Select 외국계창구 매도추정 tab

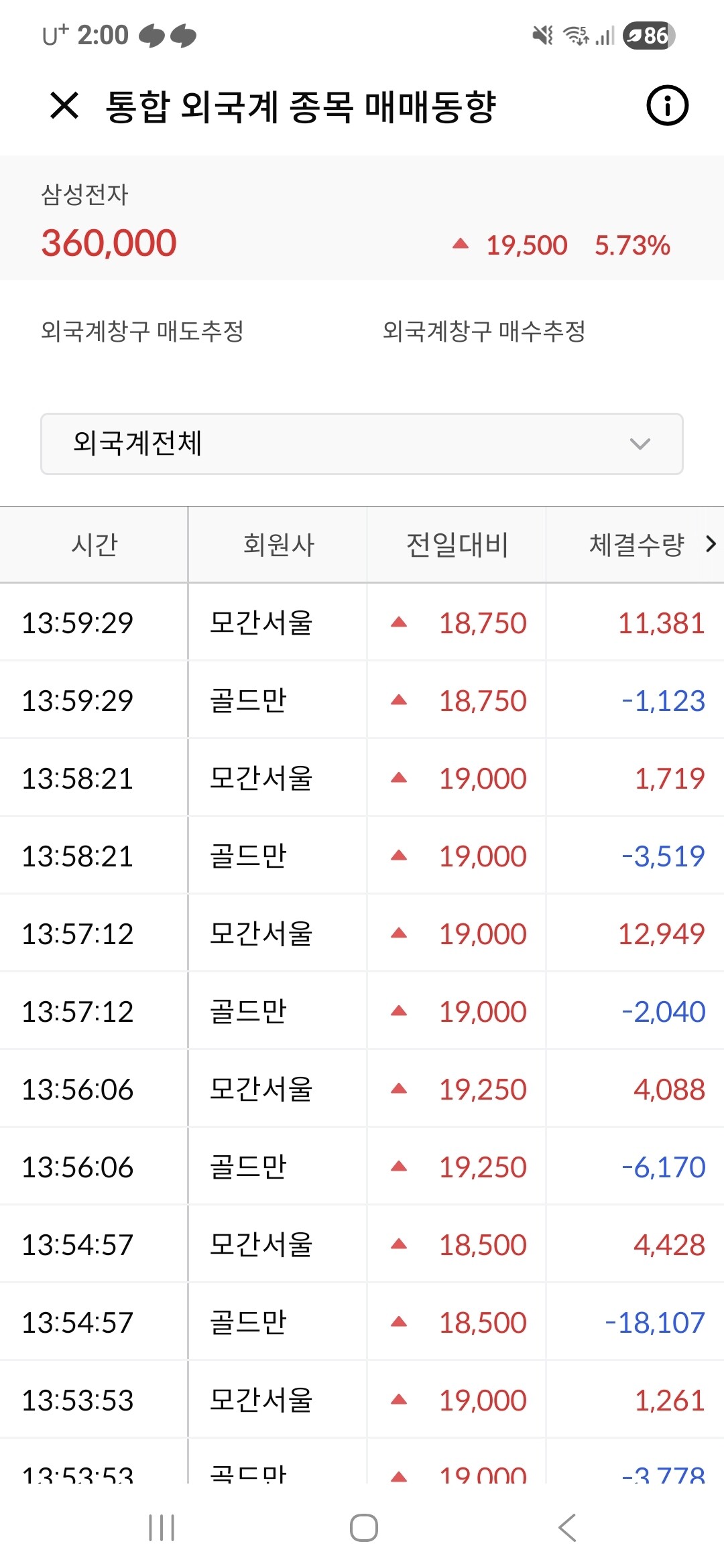142,331
